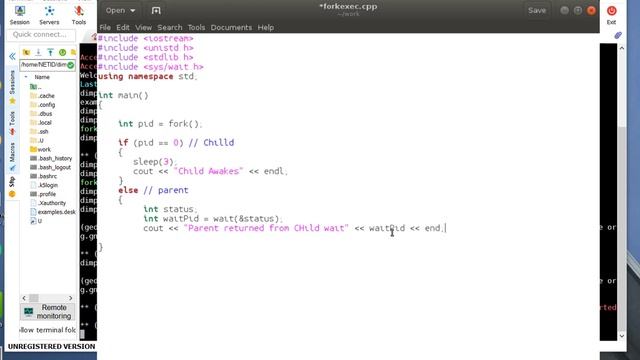Open the Tools vertical side tab
640x360 pixels.
12,123
